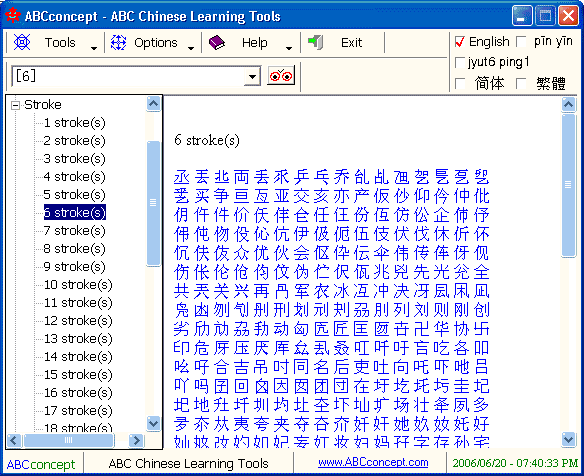Viewport: 584px width, 476px height.
Task: Click the date and time status text
Action: click(x=515, y=463)
